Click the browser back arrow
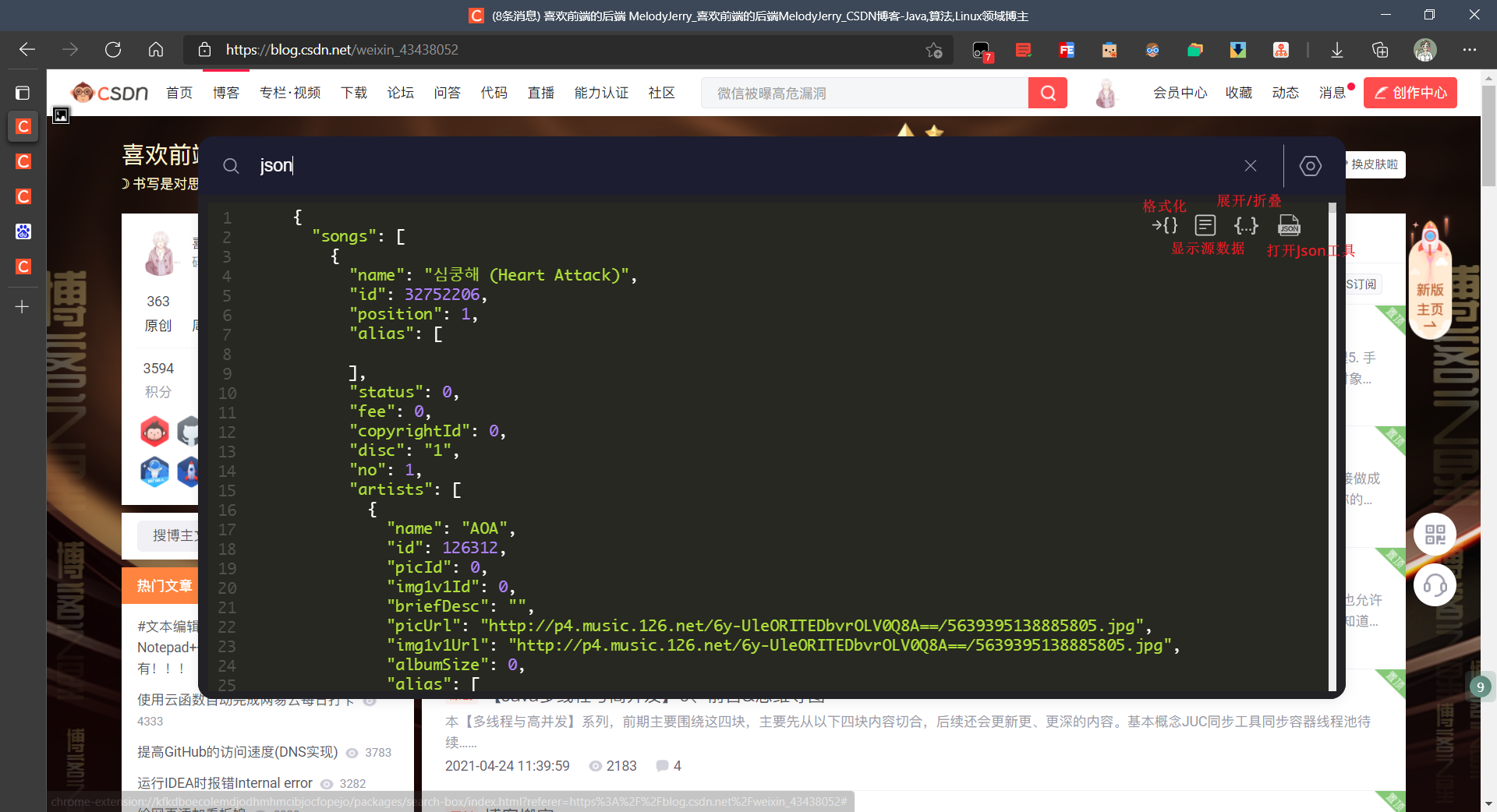Viewport: 1497px width, 812px height. [x=27, y=50]
